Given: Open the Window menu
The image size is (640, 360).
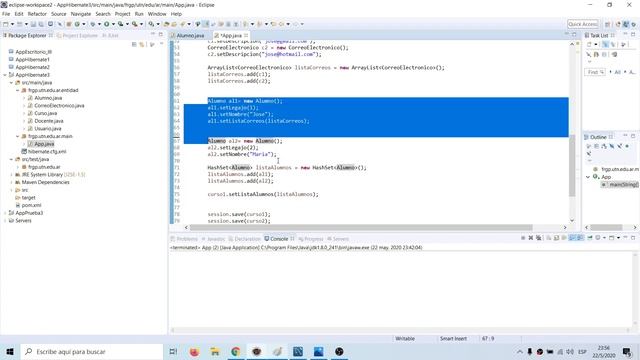Looking at the screenshot, I should [x=157, y=14].
